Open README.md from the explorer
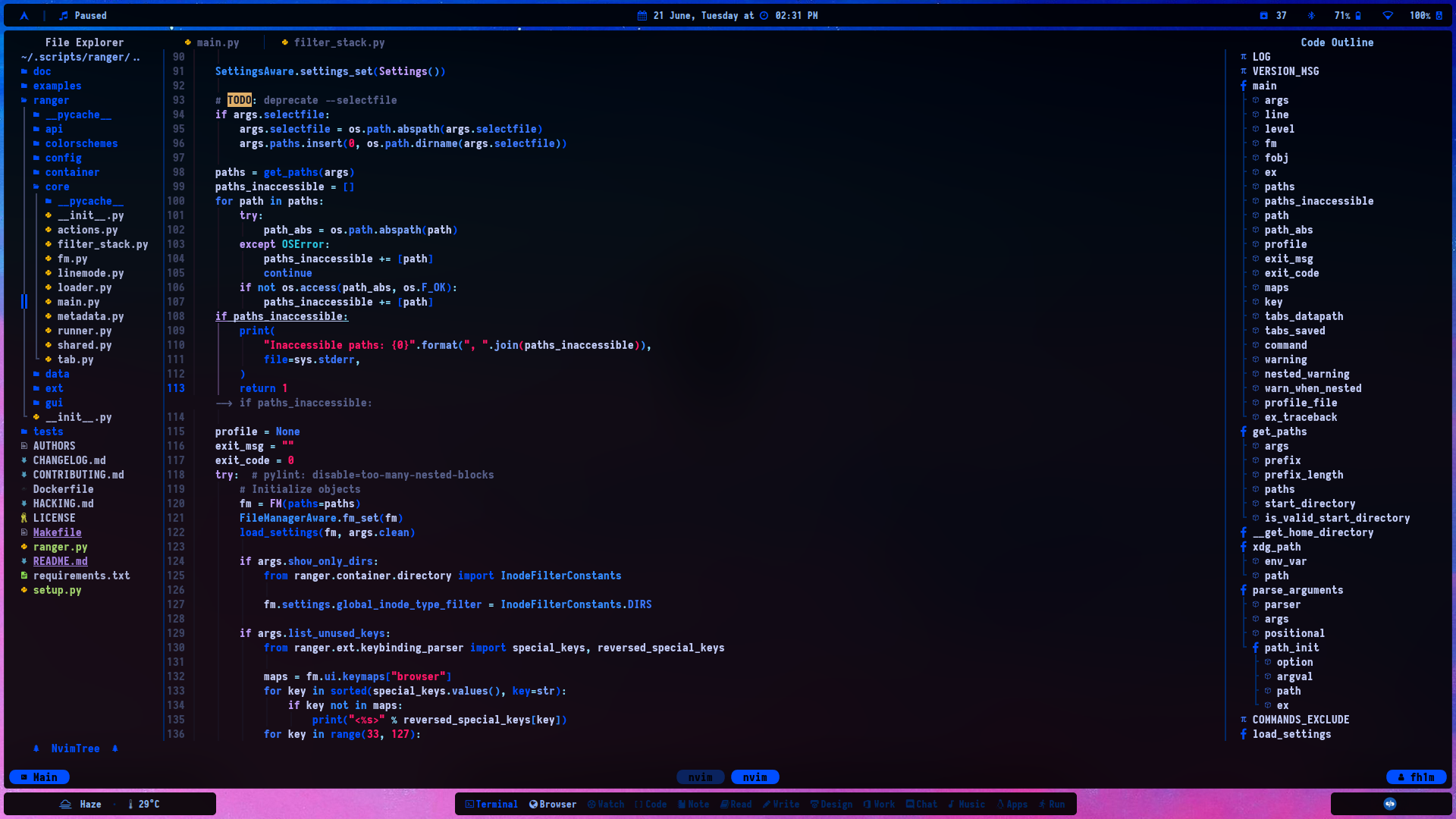The height and width of the screenshot is (819, 1456). pos(61,561)
